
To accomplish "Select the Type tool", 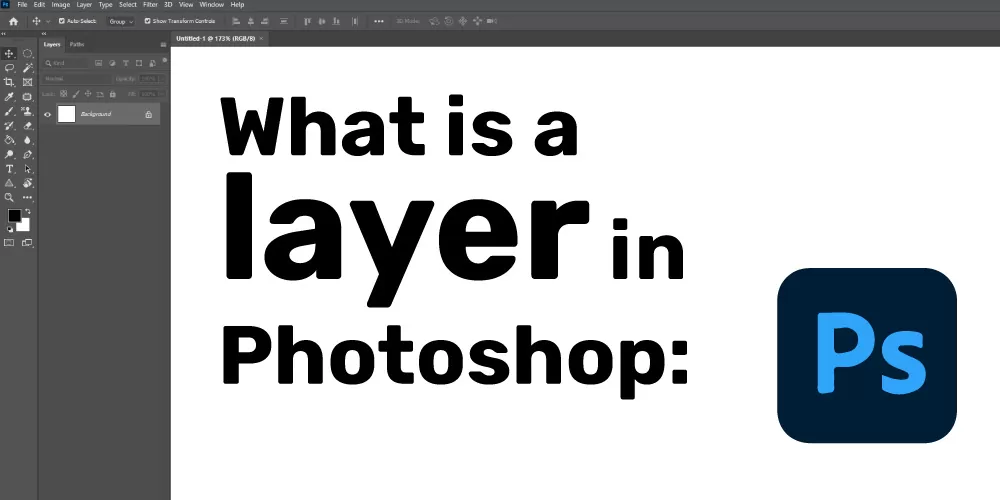I will point(9,169).
